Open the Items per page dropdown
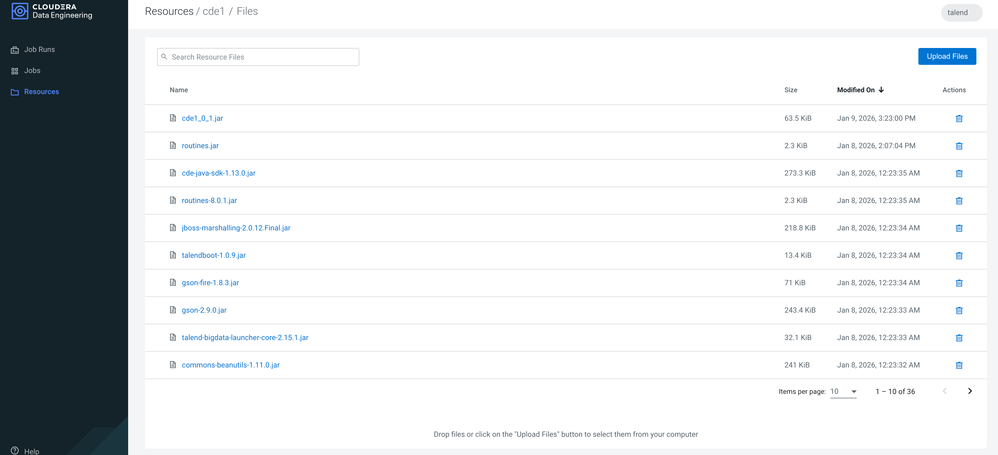This screenshot has width=998, height=455. click(844, 391)
